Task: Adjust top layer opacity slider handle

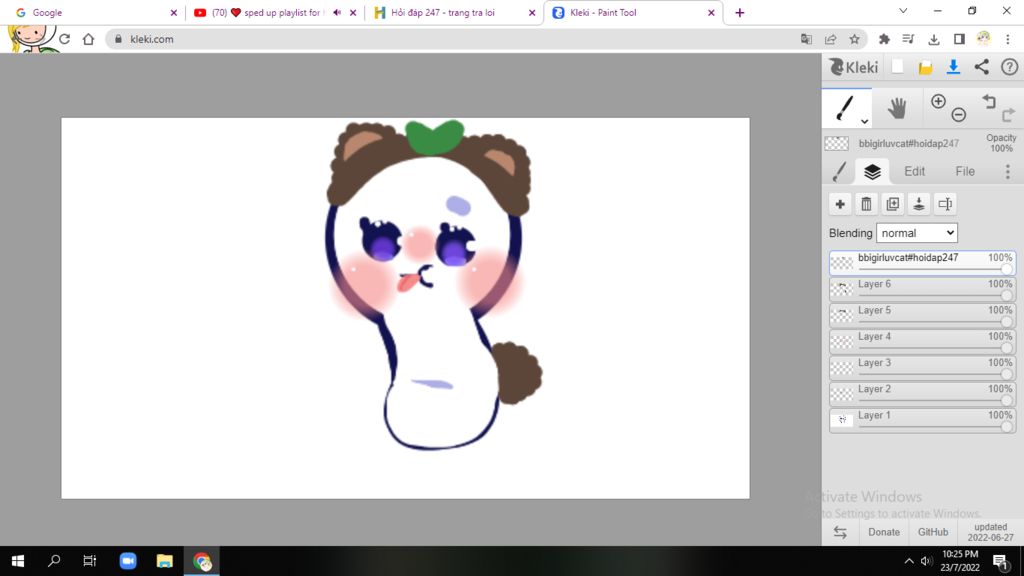Action: click(x=1007, y=269)
